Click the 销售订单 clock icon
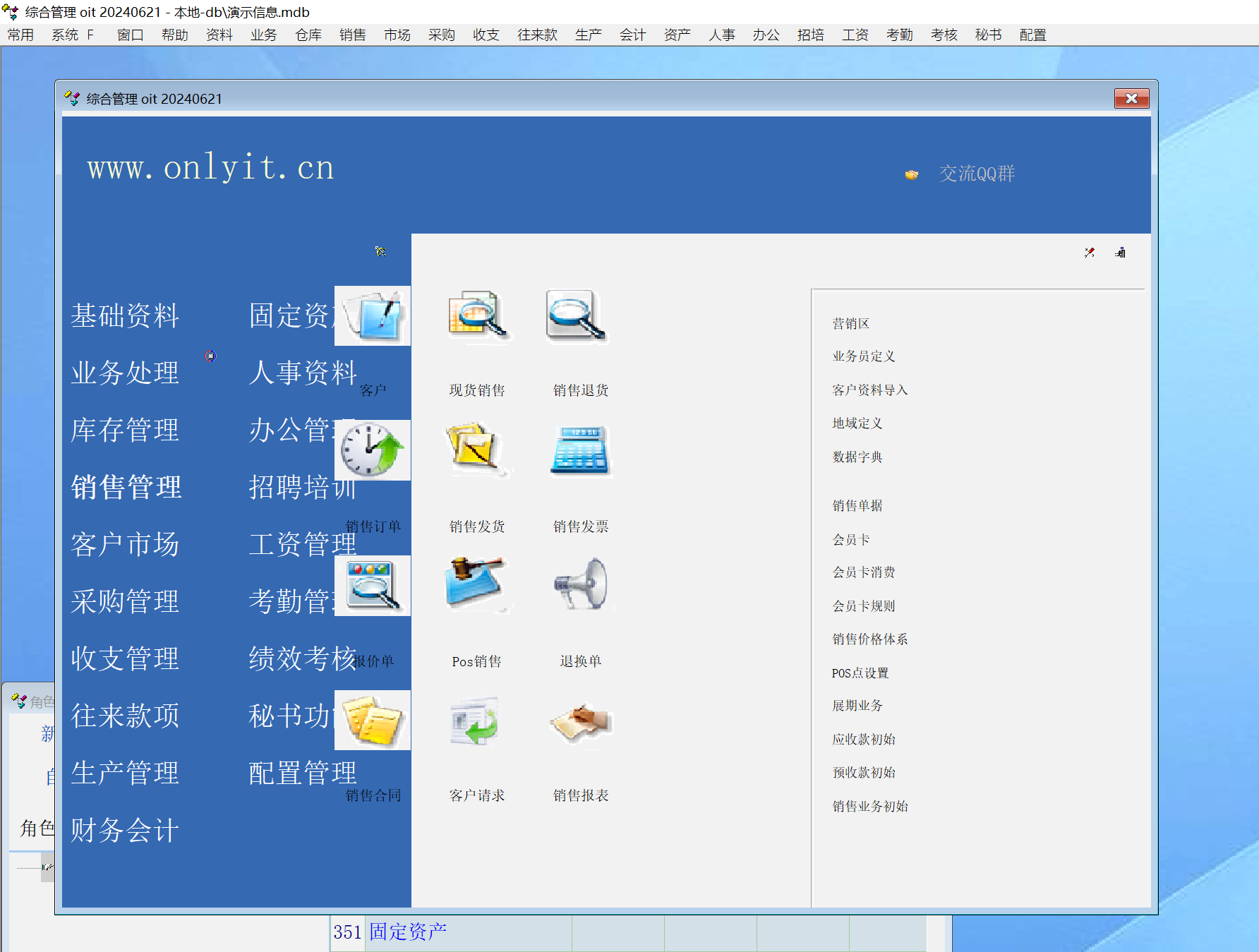 (373, 450)
